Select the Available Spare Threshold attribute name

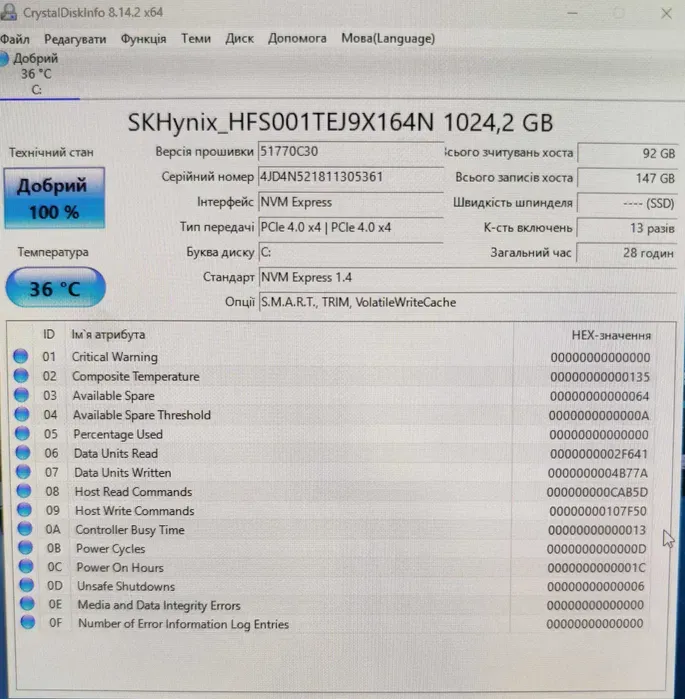(x=142, y=415)
